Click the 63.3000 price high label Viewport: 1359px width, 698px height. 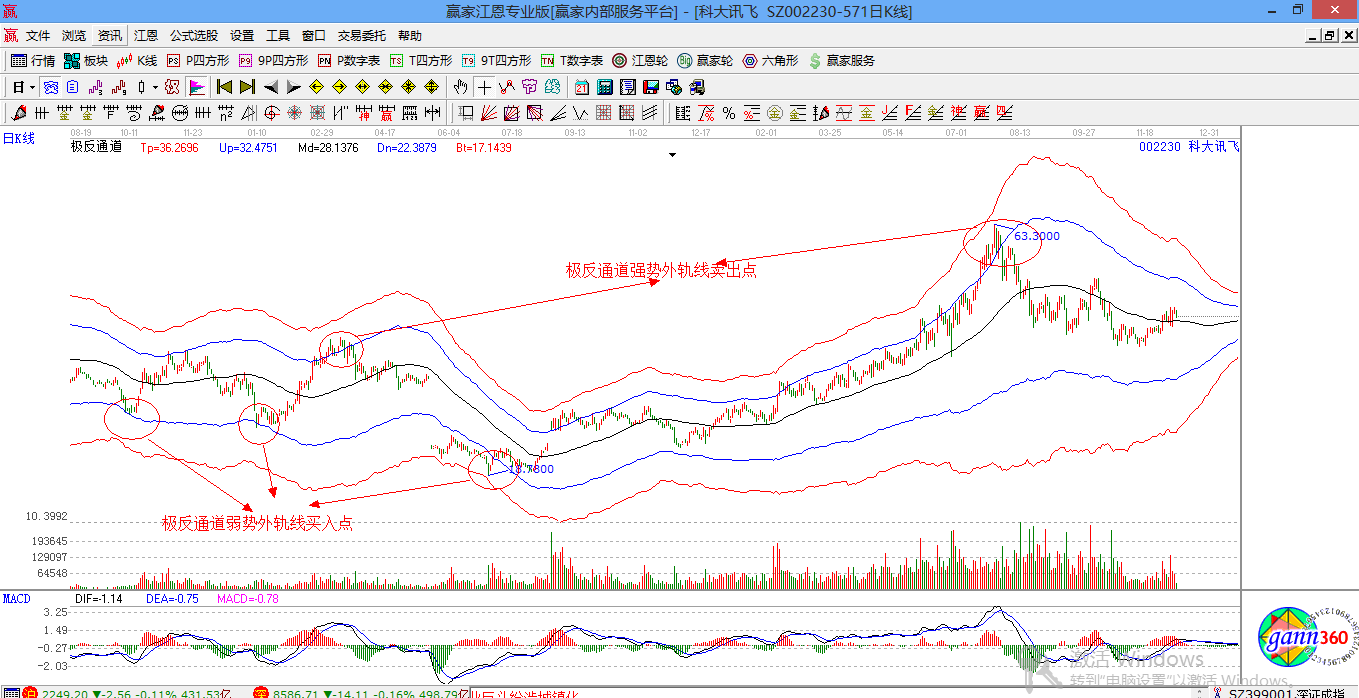1037,236
